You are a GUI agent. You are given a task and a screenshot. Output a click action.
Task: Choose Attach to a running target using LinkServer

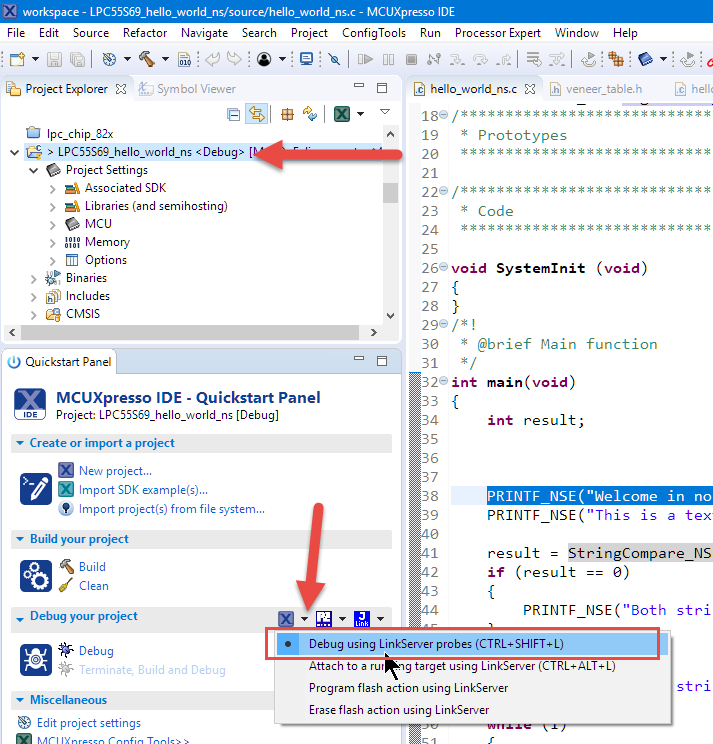(x=461, y=666)
